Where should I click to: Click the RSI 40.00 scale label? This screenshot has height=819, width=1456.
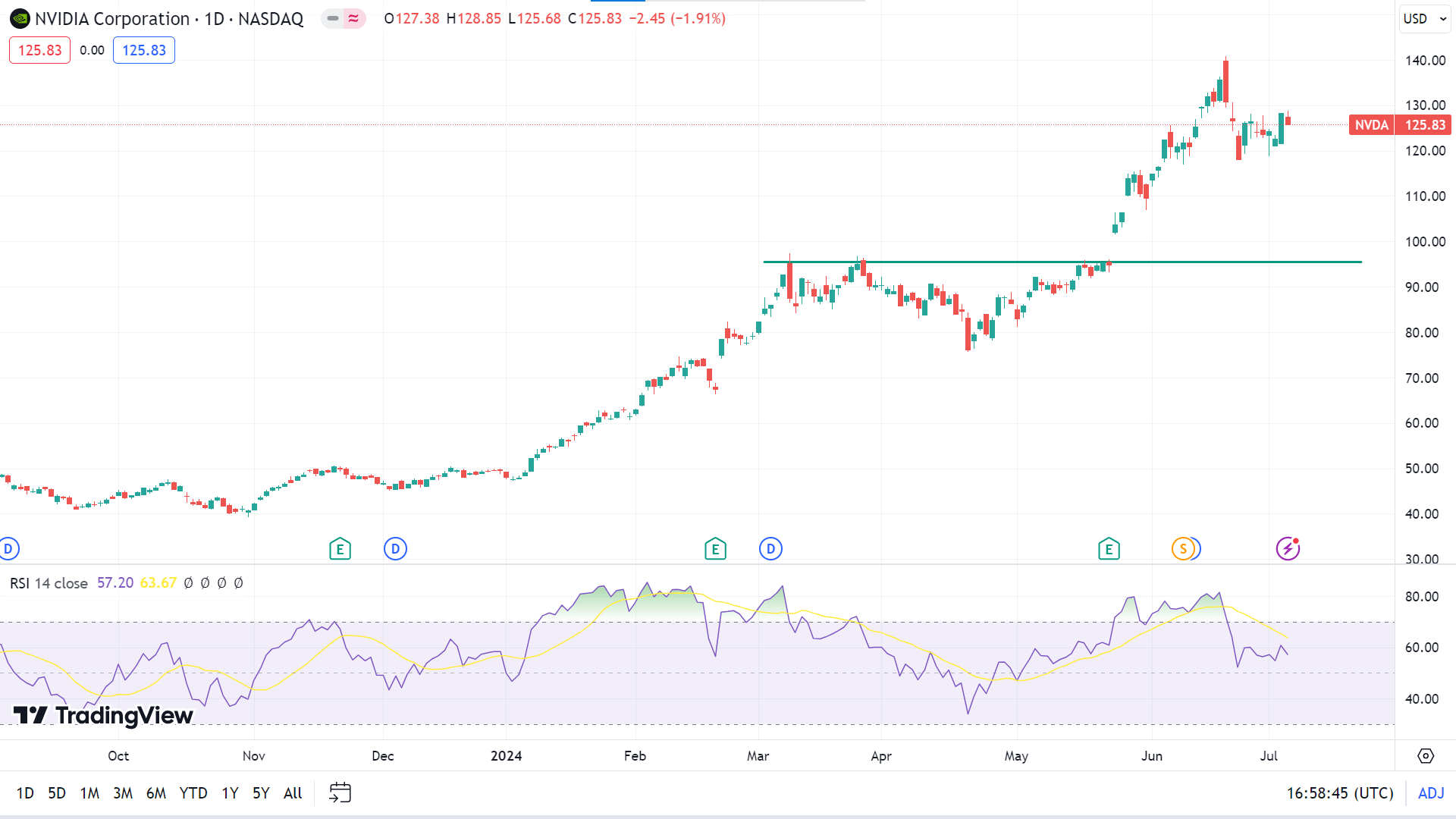[x=1422, y=699]
